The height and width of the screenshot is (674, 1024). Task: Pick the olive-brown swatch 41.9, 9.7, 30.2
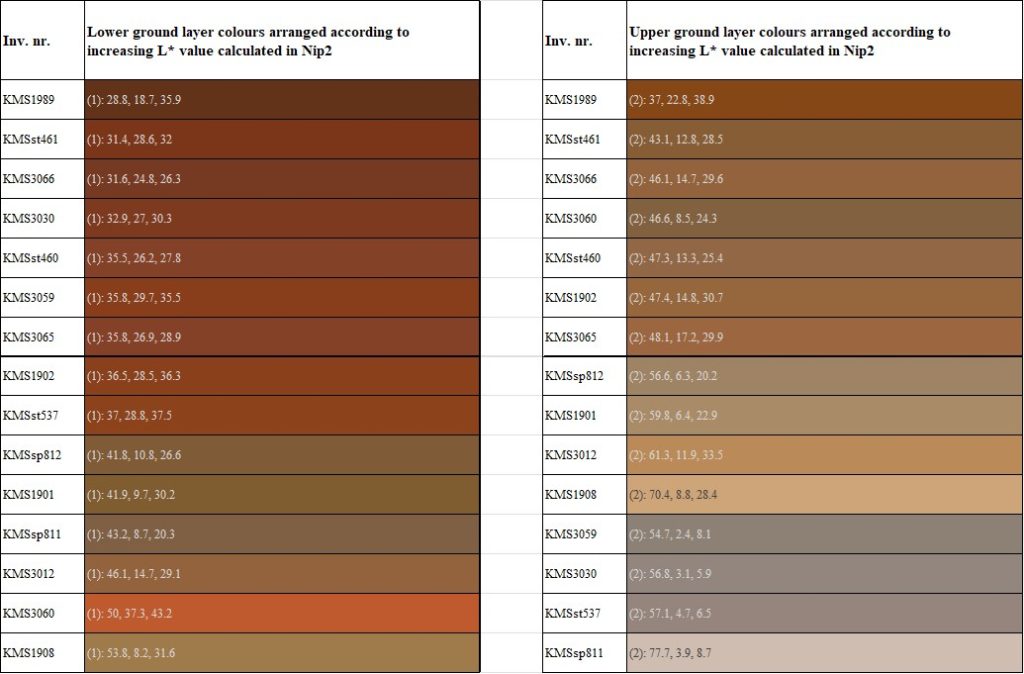[282, 495]
